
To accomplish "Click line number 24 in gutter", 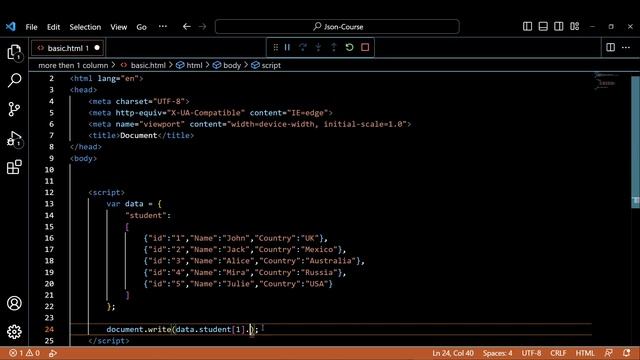I will click(49, 329).
